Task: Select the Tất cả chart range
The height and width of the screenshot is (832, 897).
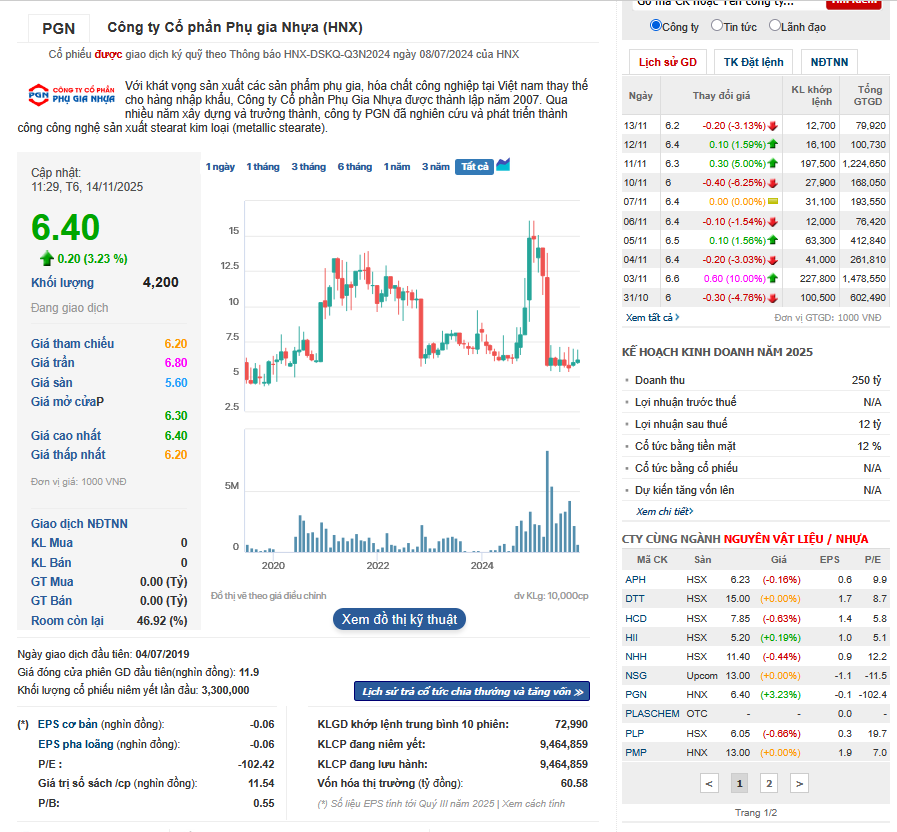Action: (x=474, y=167)
